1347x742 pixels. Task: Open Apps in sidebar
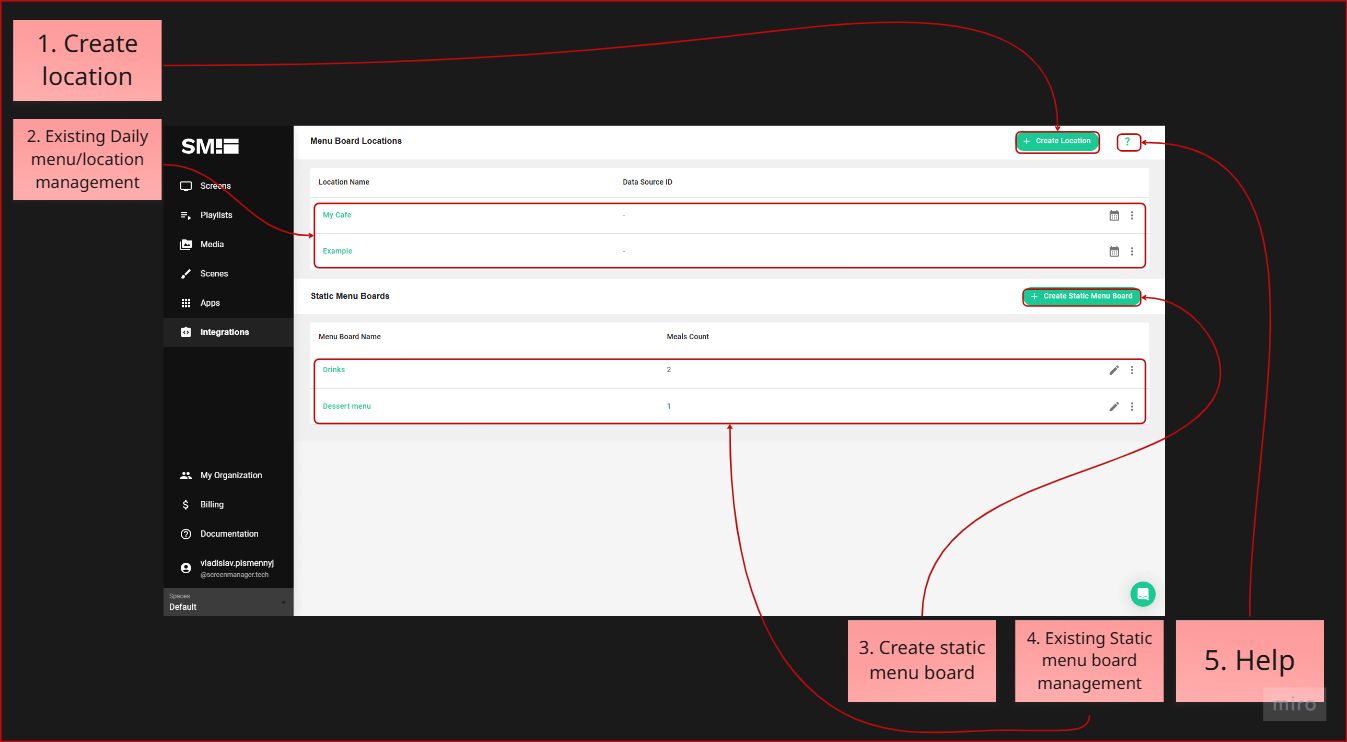(x=228, y=303)
